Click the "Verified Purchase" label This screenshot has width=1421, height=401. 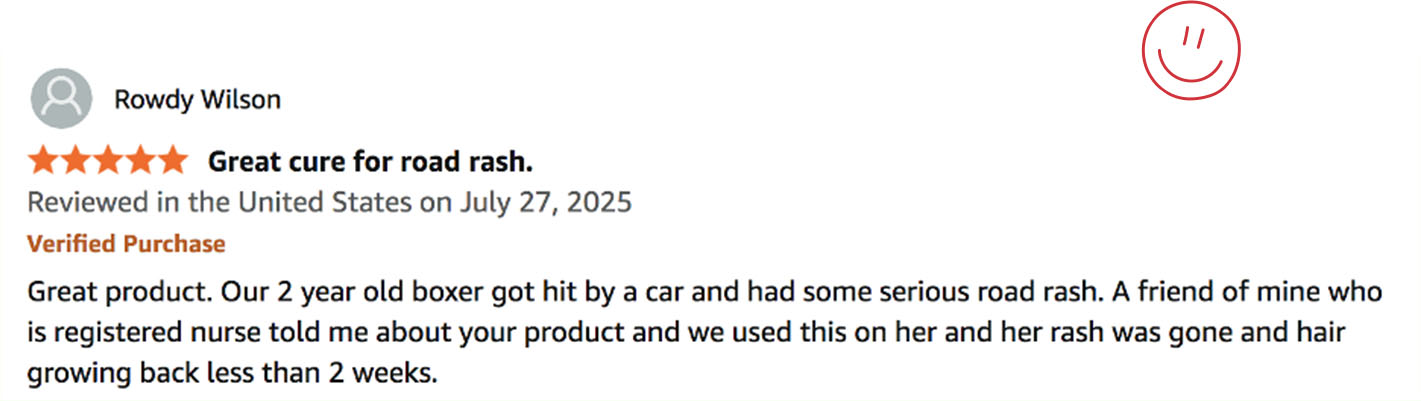[126, 244]
